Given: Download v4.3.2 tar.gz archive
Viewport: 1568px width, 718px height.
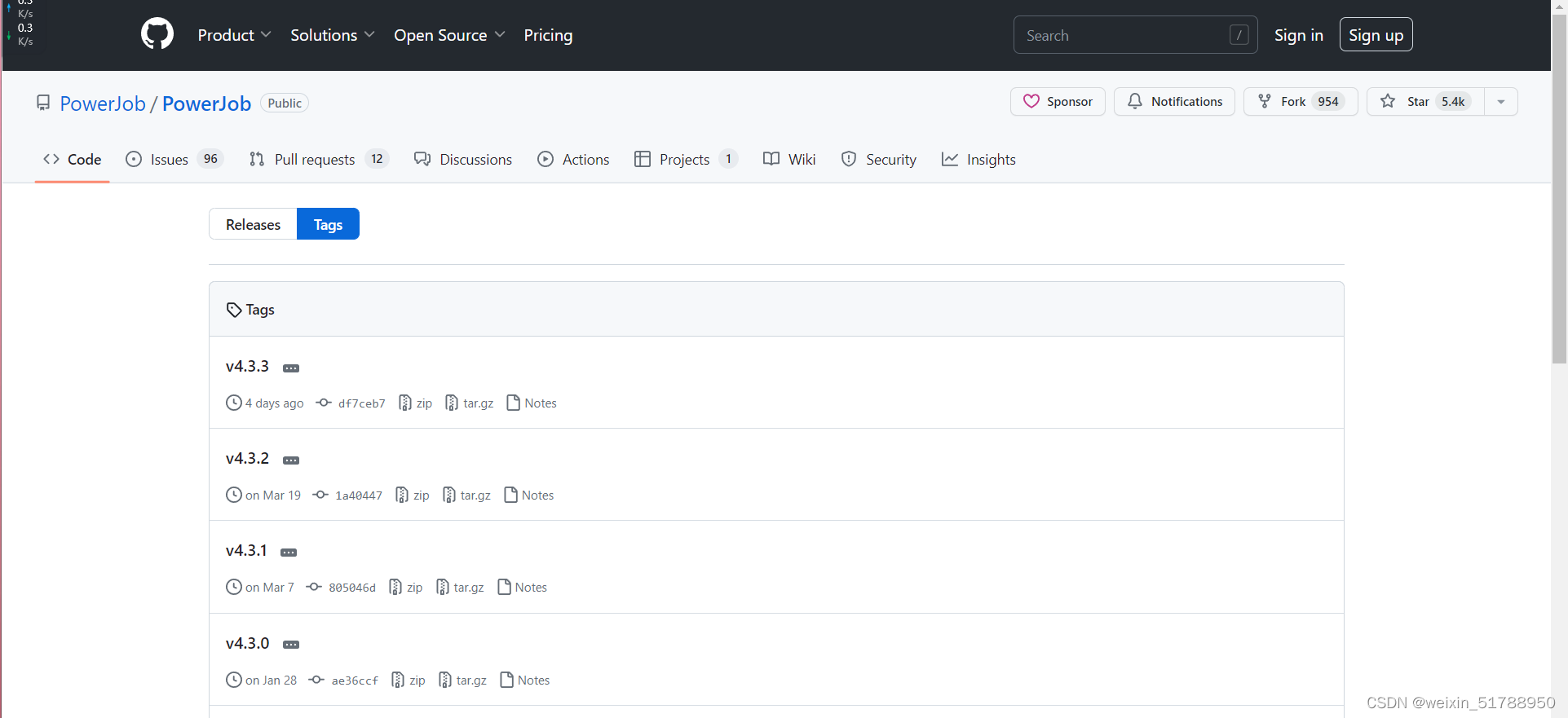Looking at the screenshot, I should click(x=466, y=496).
